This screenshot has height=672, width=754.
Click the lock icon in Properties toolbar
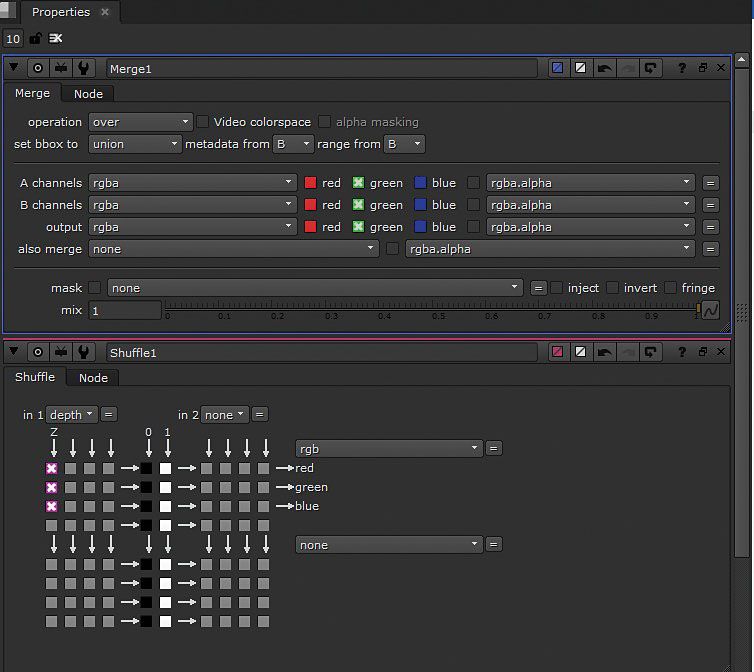click(x=36, y=39)
